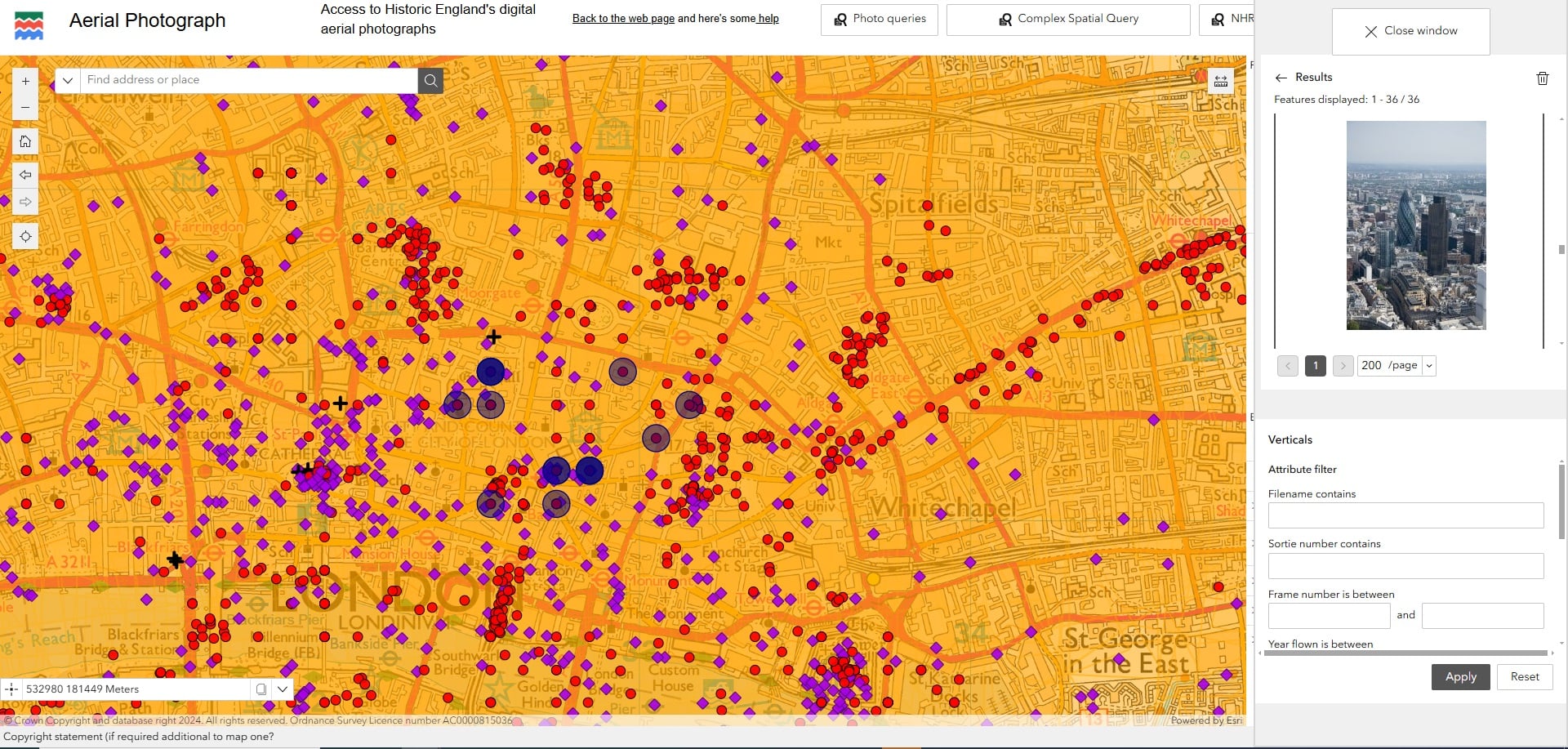The image size is (1568, 749).
Task: Go back to the previous map extent
Action: pyautogui.click(x=25, y=175)
